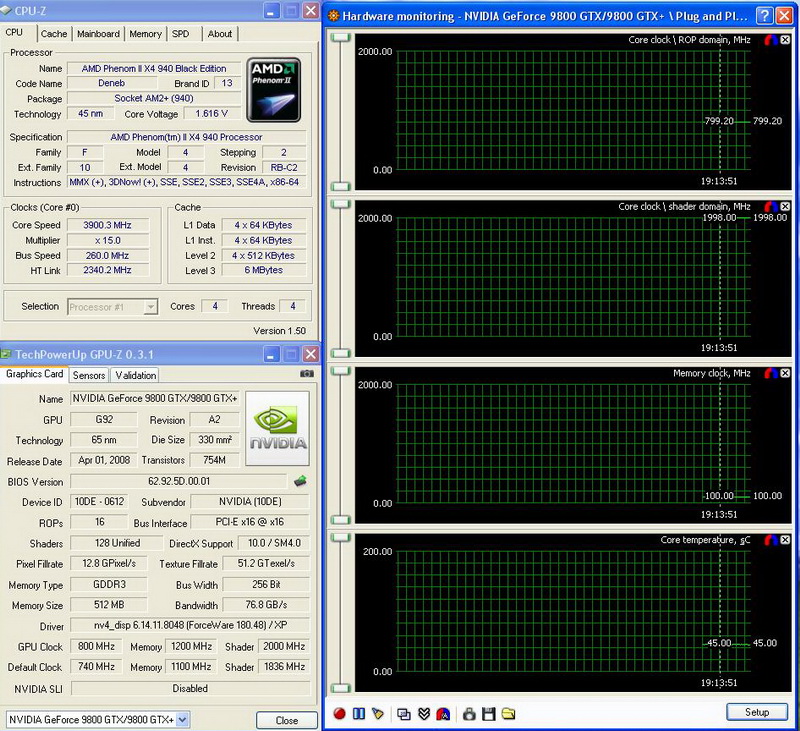The width and height of the screenshot is (800, 731).
Task: Click the Default Clock 740 MHz field
Action: click(96, 667)
